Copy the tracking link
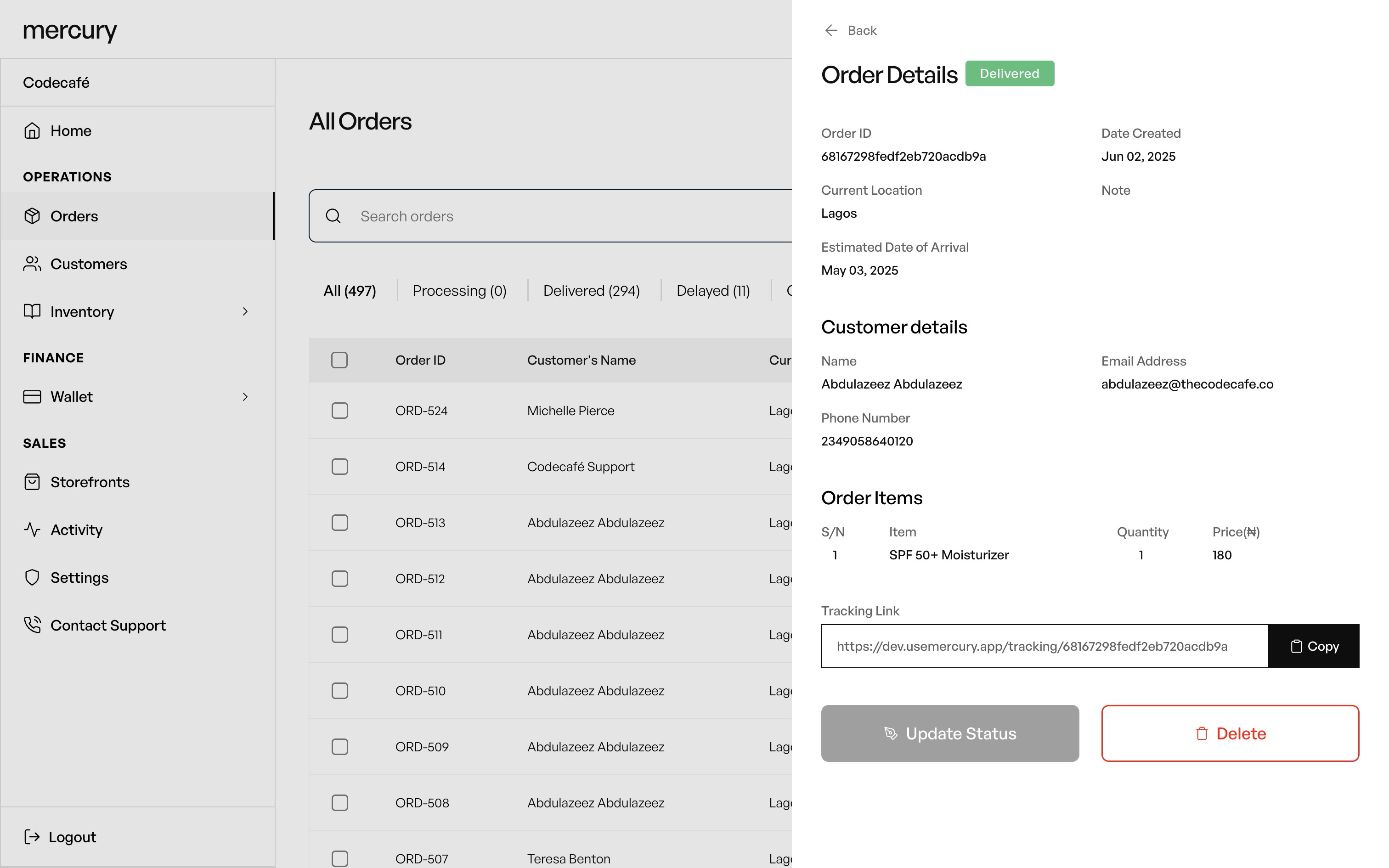Image resolution: width=1389 pixels, height=868 pixels. coord(1314,646)
